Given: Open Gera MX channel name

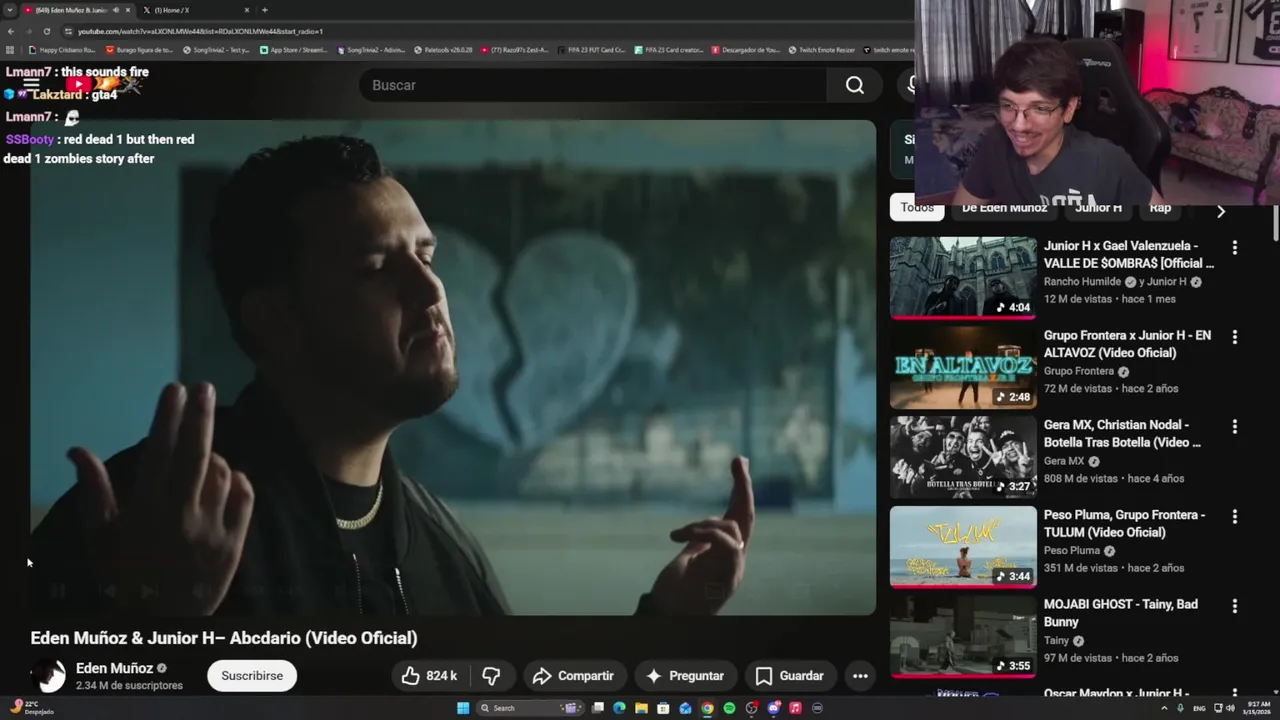Looking at the screenshot, I should pyautogui.click(x=1064, y=461).
